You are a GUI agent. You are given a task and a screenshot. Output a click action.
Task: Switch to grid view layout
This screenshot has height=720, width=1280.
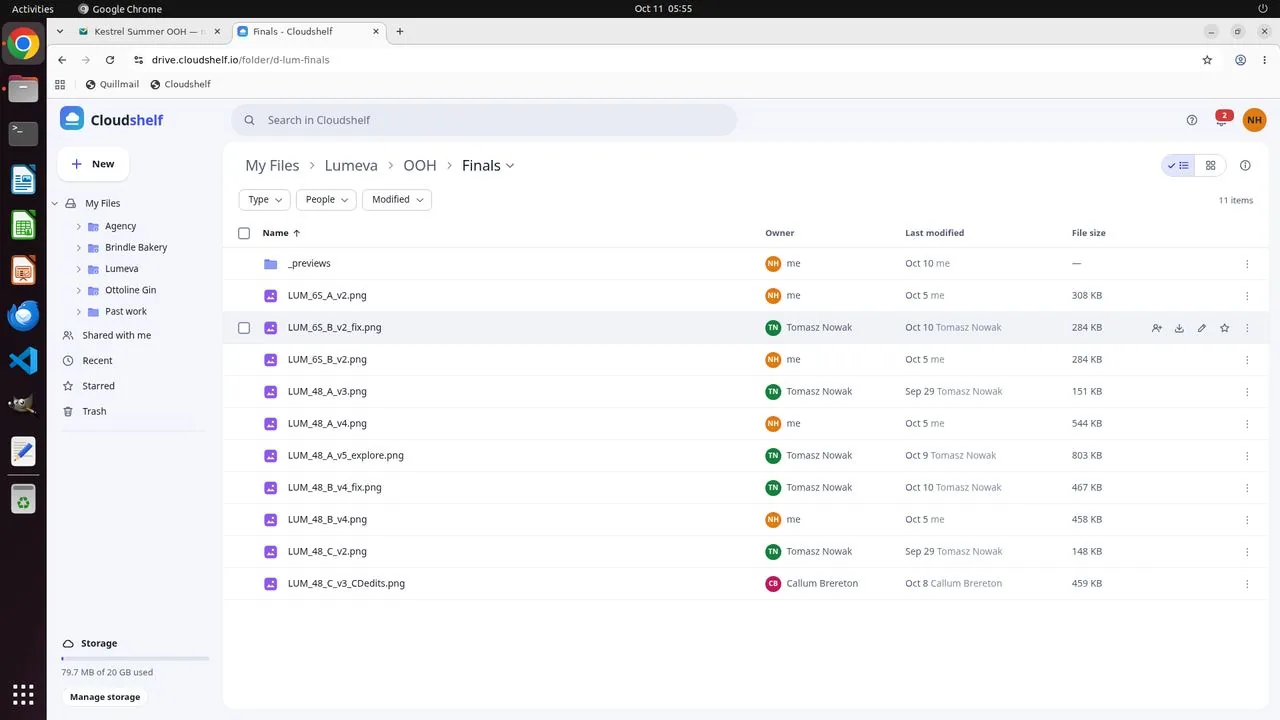1210,166
